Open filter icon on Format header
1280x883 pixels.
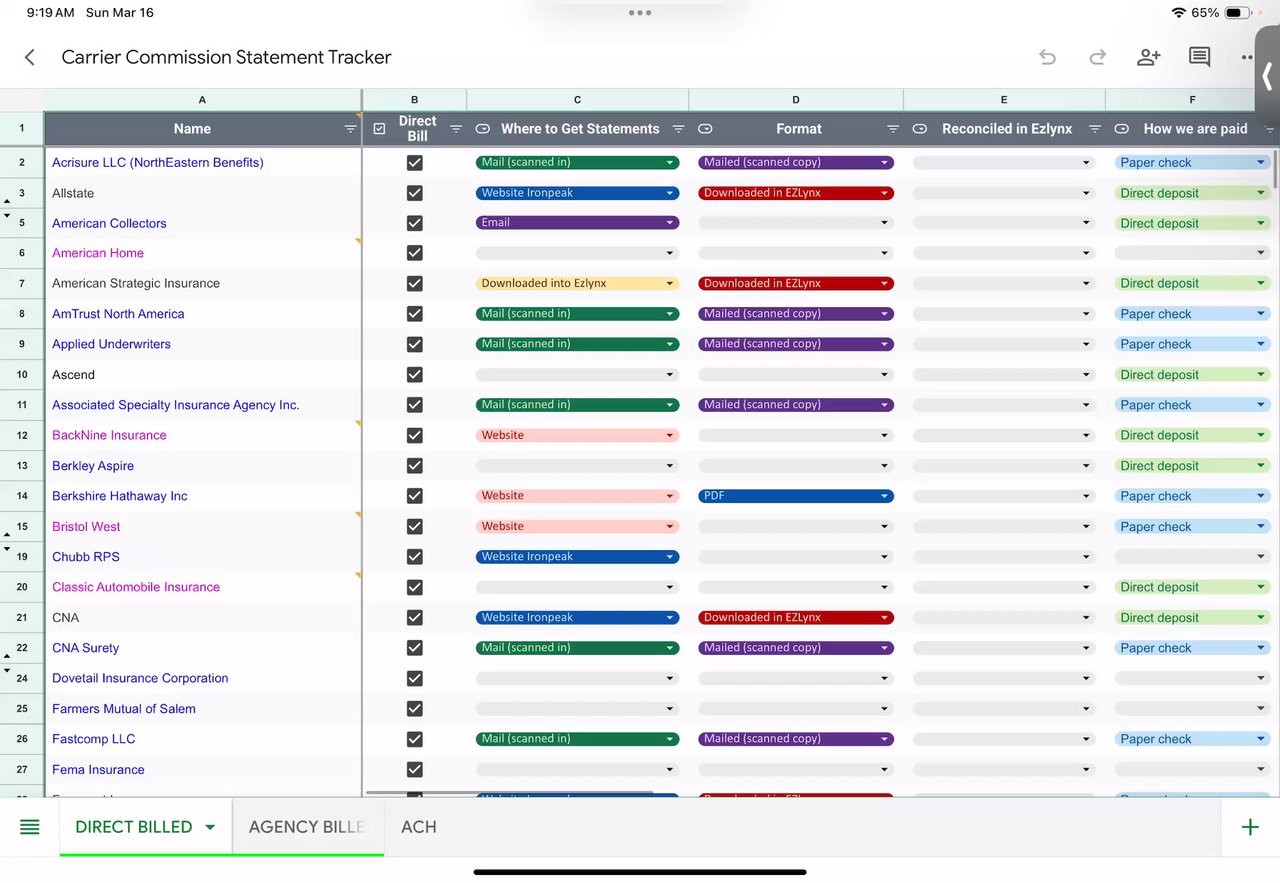point(893,129)
